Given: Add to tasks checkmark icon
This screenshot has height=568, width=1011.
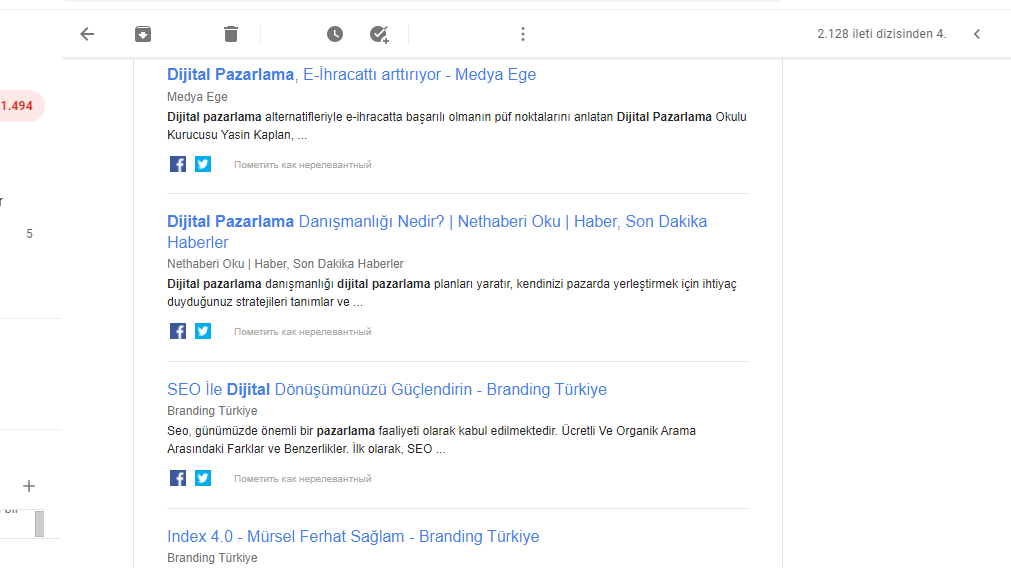Looking at the screenshot, I should tap(379, 34).
